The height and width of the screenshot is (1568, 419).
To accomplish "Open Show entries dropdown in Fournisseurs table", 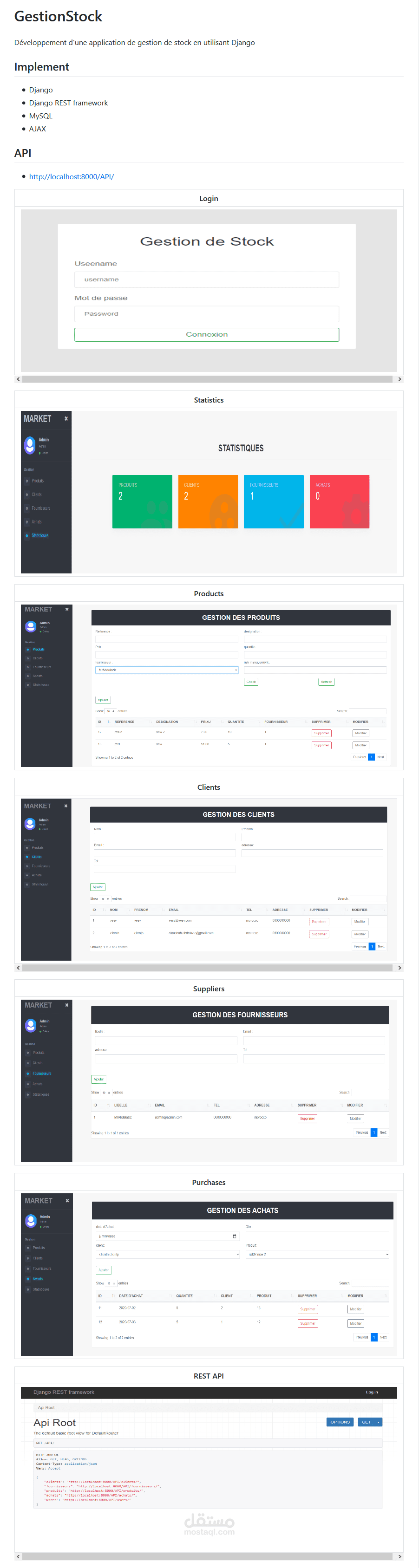I will tap(106, 1093).
